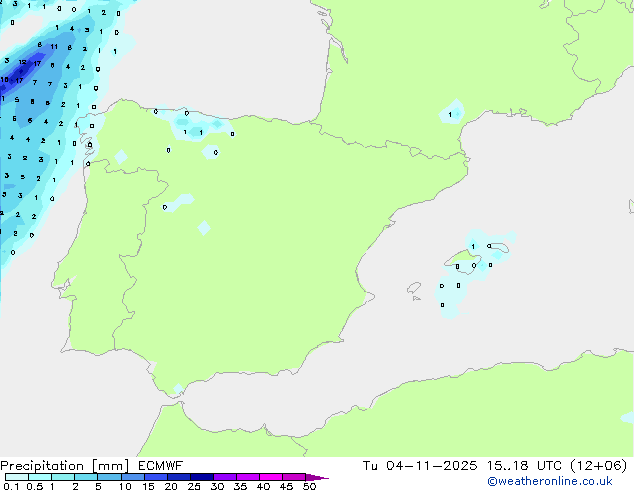Click the "Precipitation" title text

click(x=42, y=466)
